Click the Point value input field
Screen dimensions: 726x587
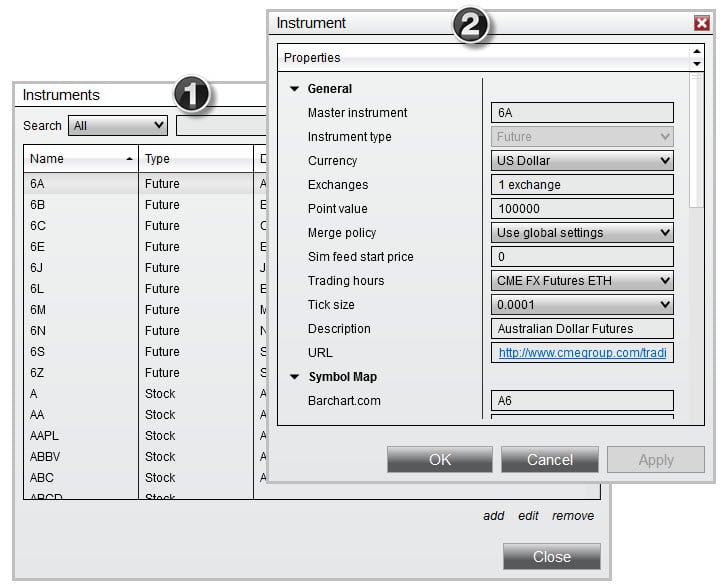[582, 209]
